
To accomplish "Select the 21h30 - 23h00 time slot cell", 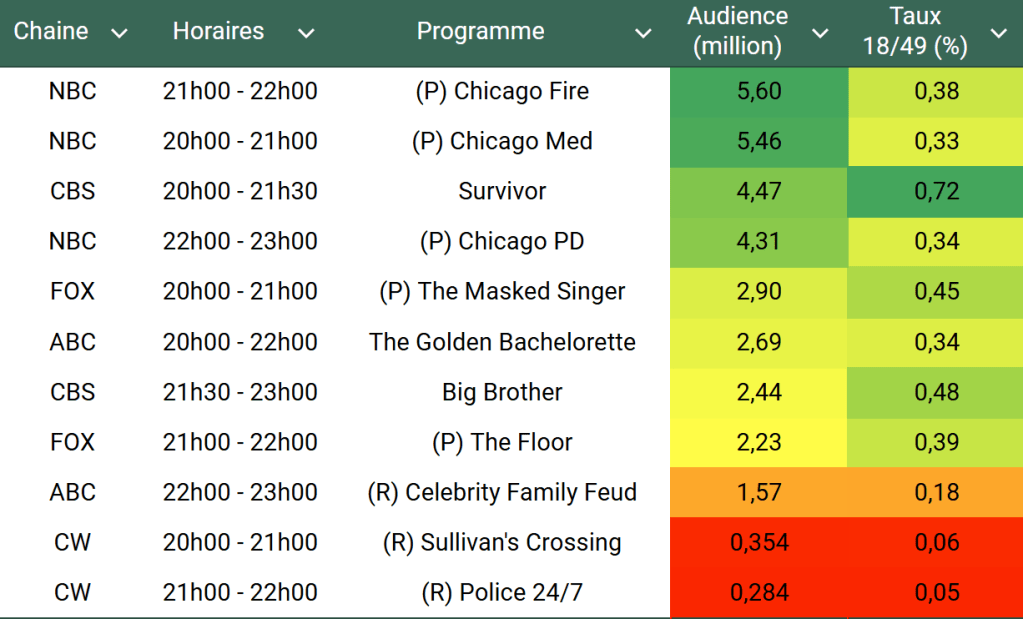I will click(x=240, y=392).
